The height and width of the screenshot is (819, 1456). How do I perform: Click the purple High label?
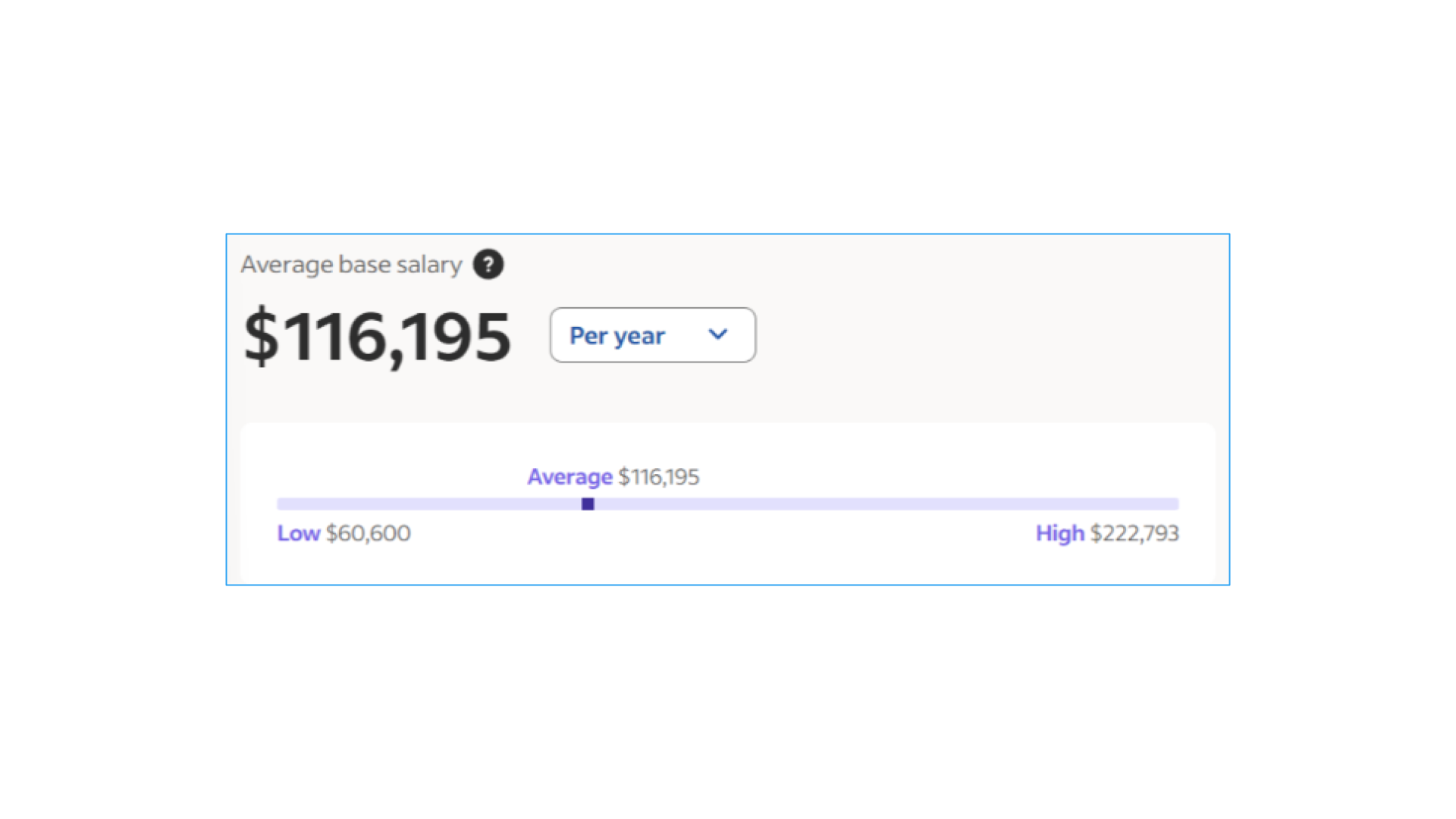click(1060, 533)
